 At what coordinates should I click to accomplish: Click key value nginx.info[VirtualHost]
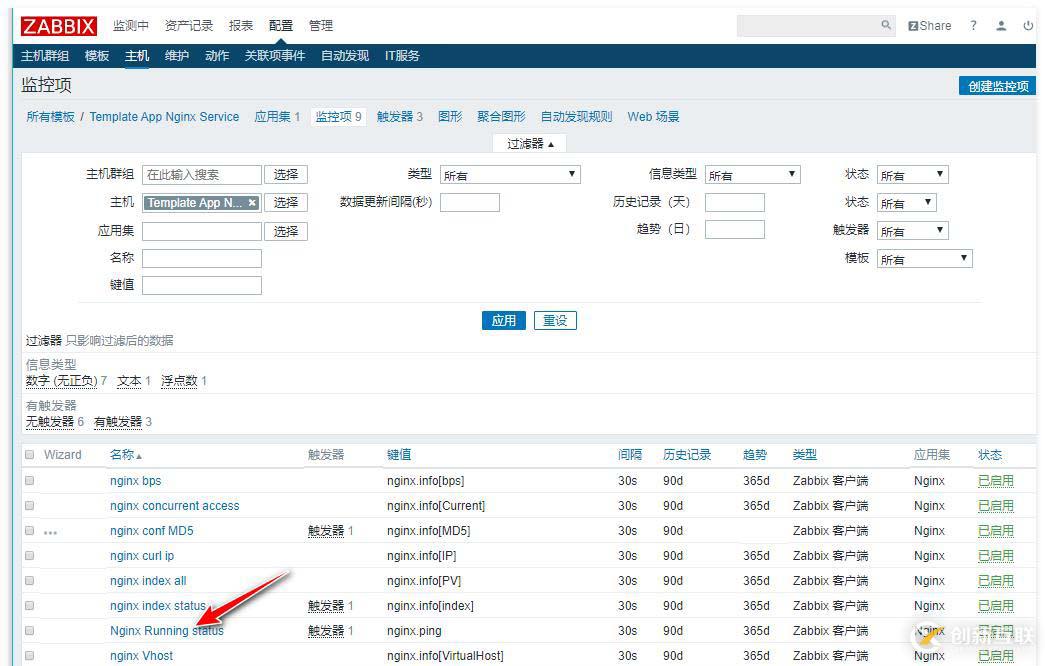(x=445, y=656)
